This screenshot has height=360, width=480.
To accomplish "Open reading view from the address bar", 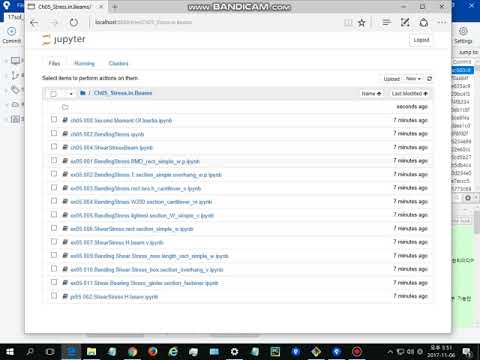I will (348, 23).
